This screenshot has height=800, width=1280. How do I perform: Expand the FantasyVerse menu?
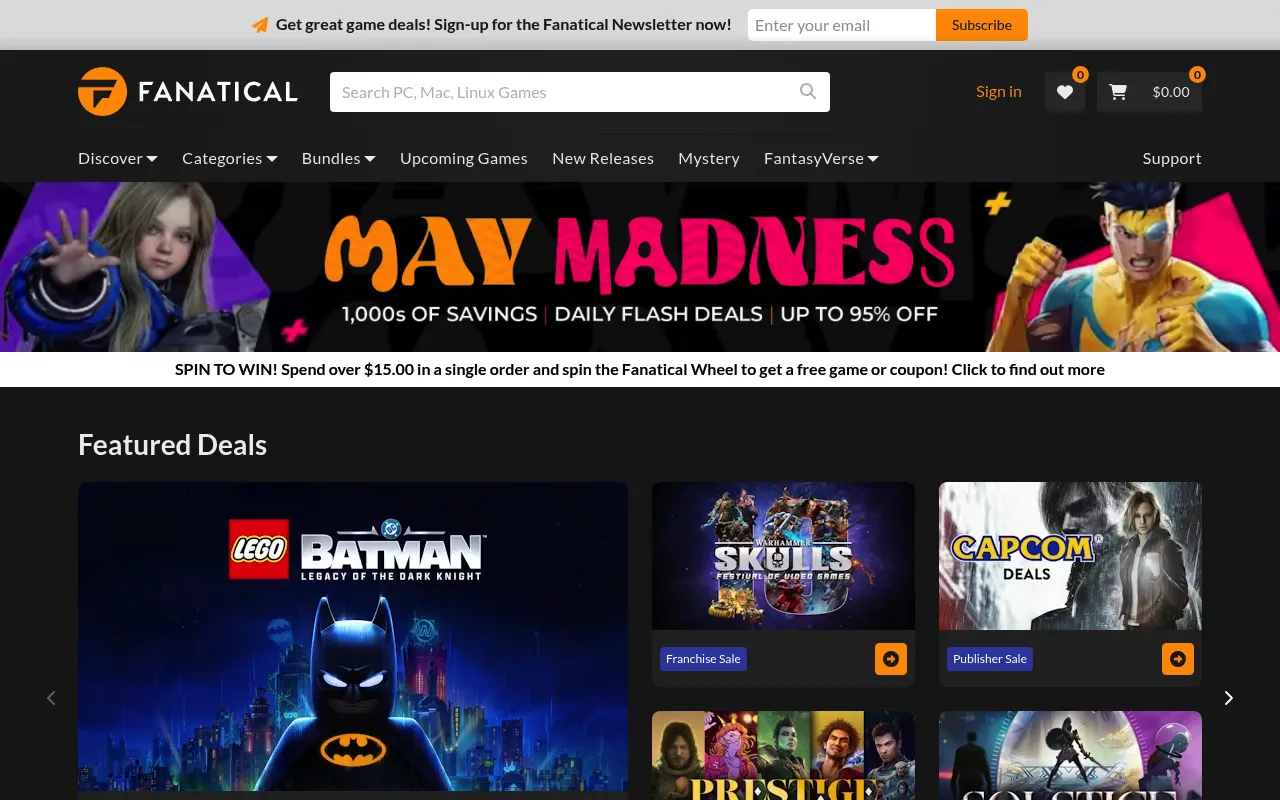pyautogui.click(x=821, y=158)
